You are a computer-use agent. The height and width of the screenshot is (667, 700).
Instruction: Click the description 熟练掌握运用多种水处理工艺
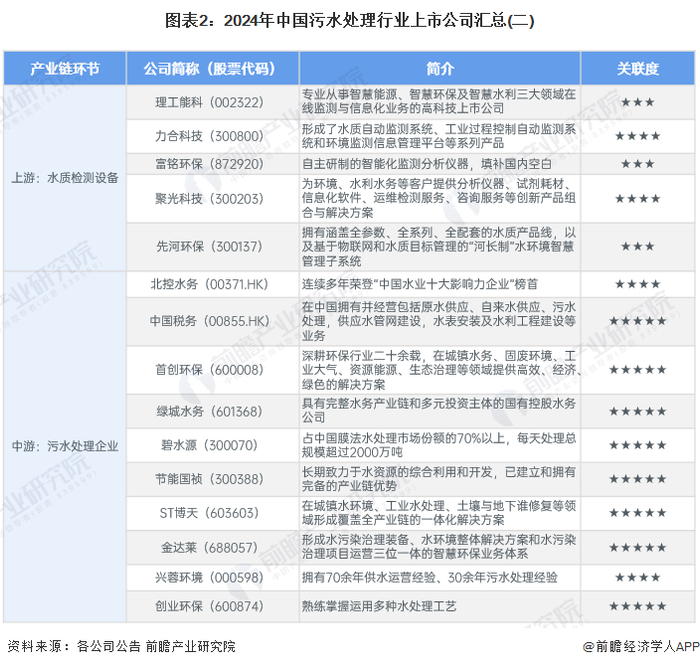tap(379, 606)
